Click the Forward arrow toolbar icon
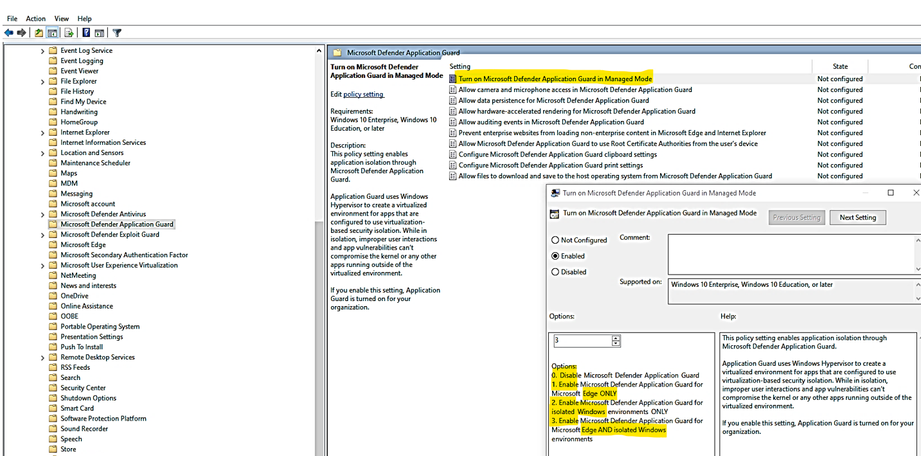The height and width of the screenshot is (456, 921). 22,33
